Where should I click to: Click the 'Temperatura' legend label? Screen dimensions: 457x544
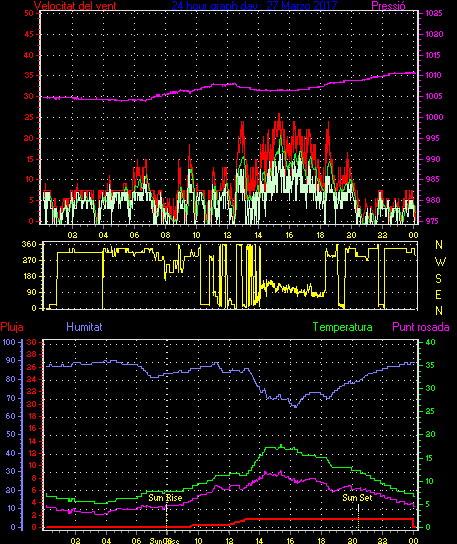click(x=342, y=327)
